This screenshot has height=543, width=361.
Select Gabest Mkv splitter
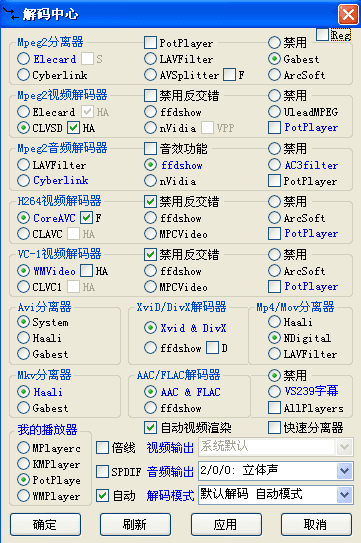23,408
